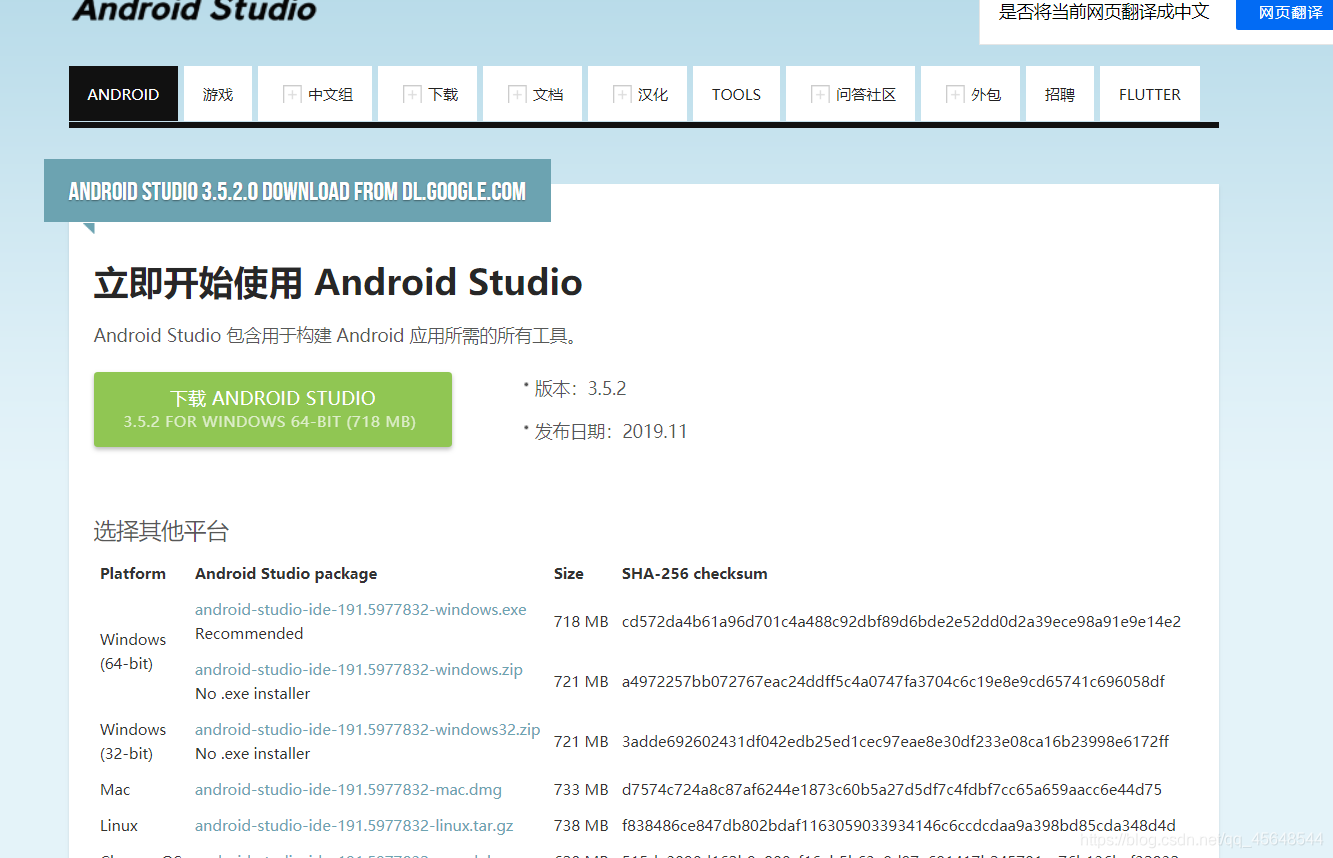Click the Android Studio package column header
The image size is (1333, 858).
coord(286,574)
